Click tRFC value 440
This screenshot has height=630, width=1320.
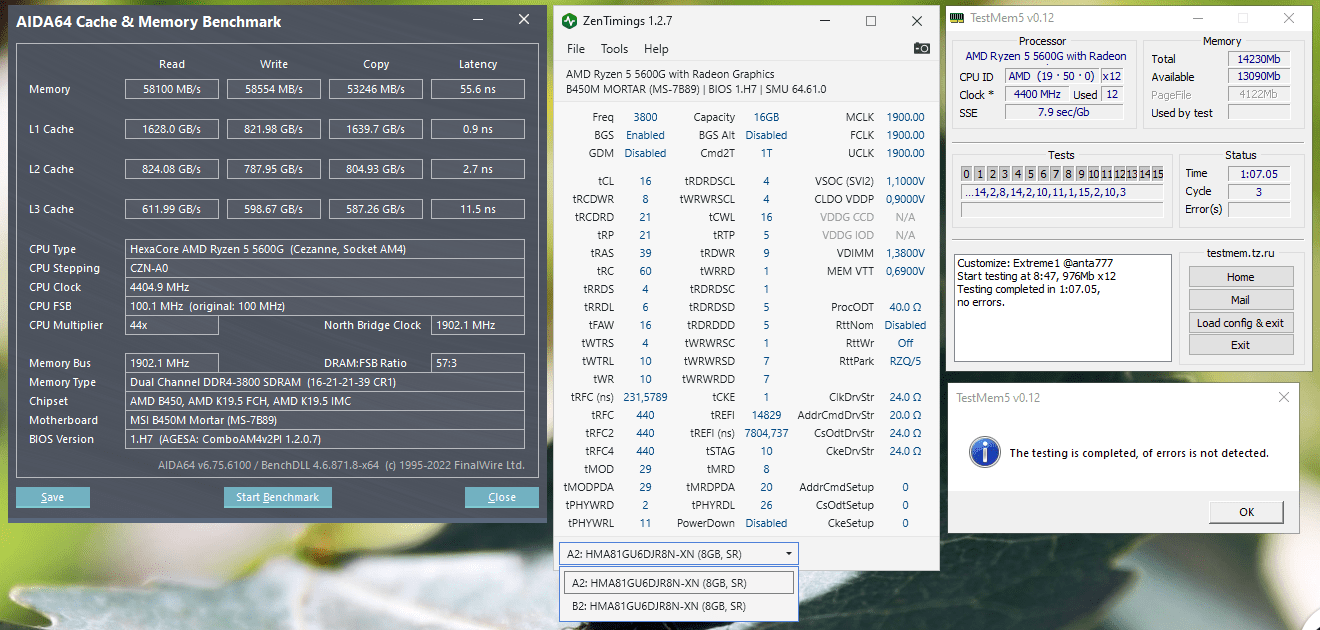click(645, 415)
